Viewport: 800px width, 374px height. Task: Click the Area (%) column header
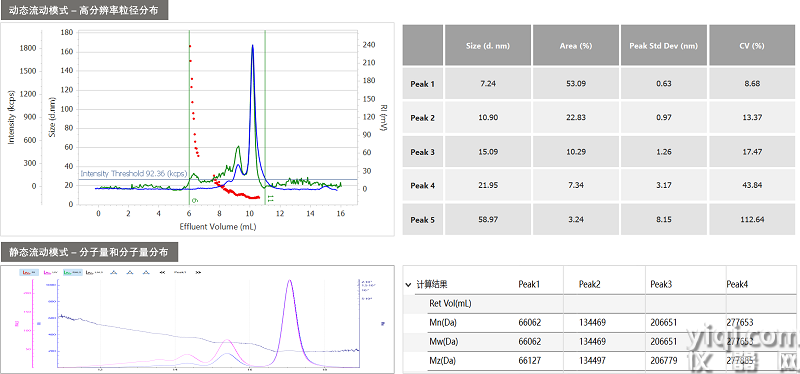(576, 45)
